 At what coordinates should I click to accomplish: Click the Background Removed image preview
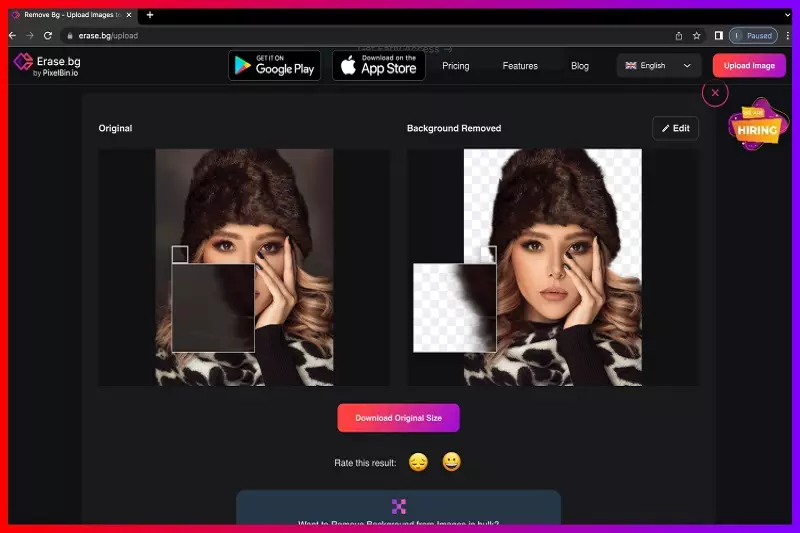[x=553, y=267]
